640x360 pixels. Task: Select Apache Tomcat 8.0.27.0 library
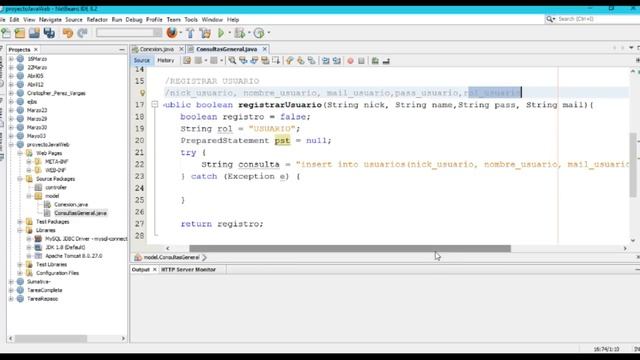coord(74,256)
